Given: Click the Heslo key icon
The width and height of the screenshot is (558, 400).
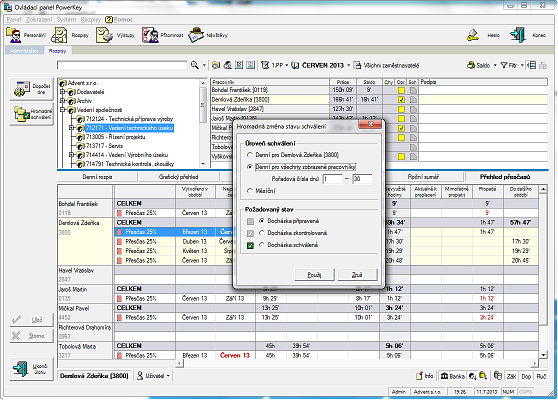Looking at the screenshot, I should click(473, 35).
